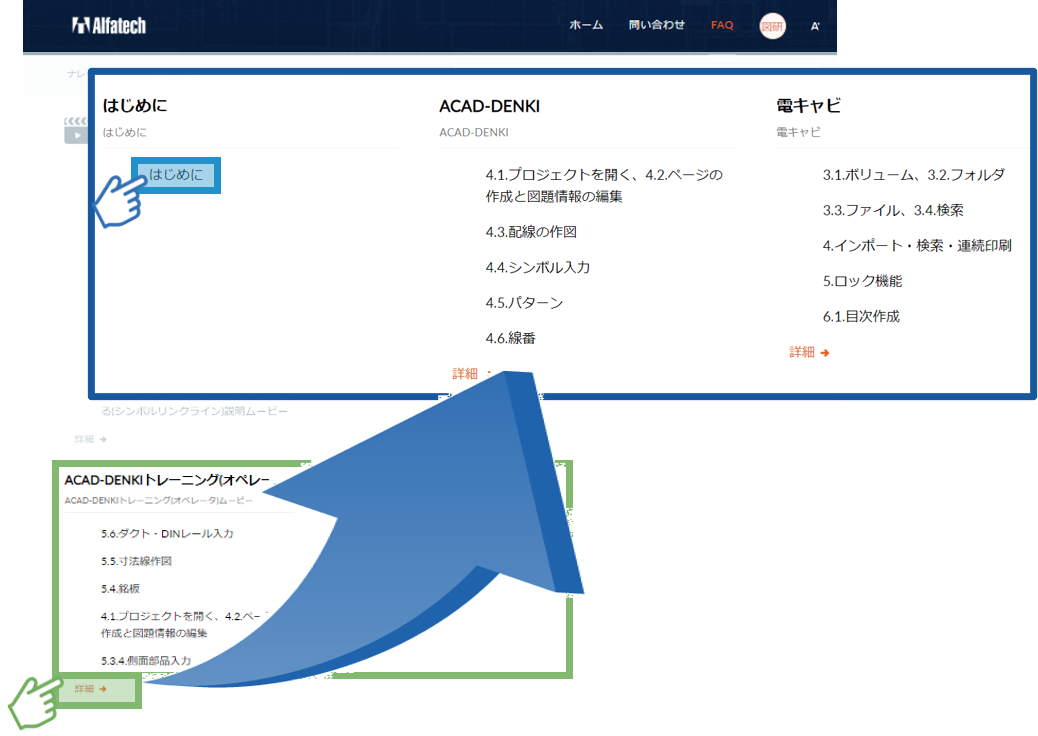Viewport: 1038px width, 736px height.
Task: Open 4.6.線番 link
Action: [x=510, y=338]
